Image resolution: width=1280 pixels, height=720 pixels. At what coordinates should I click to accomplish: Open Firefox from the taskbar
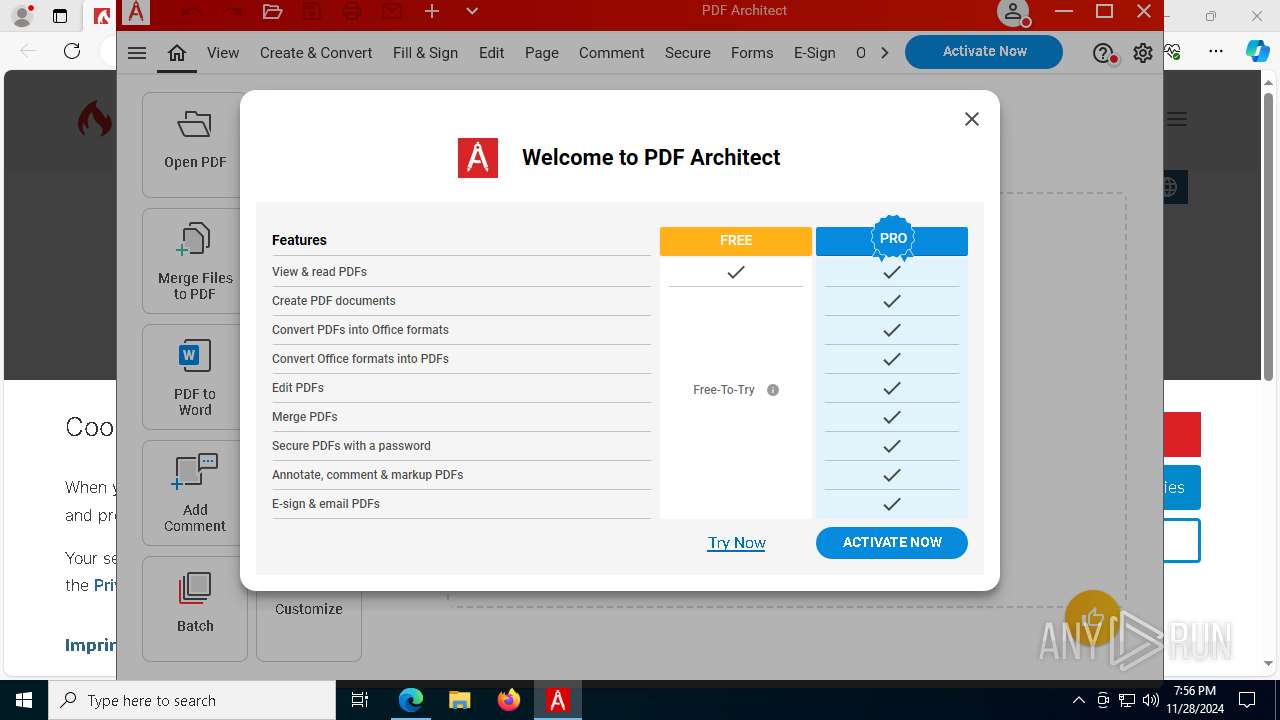click(509, 700)
